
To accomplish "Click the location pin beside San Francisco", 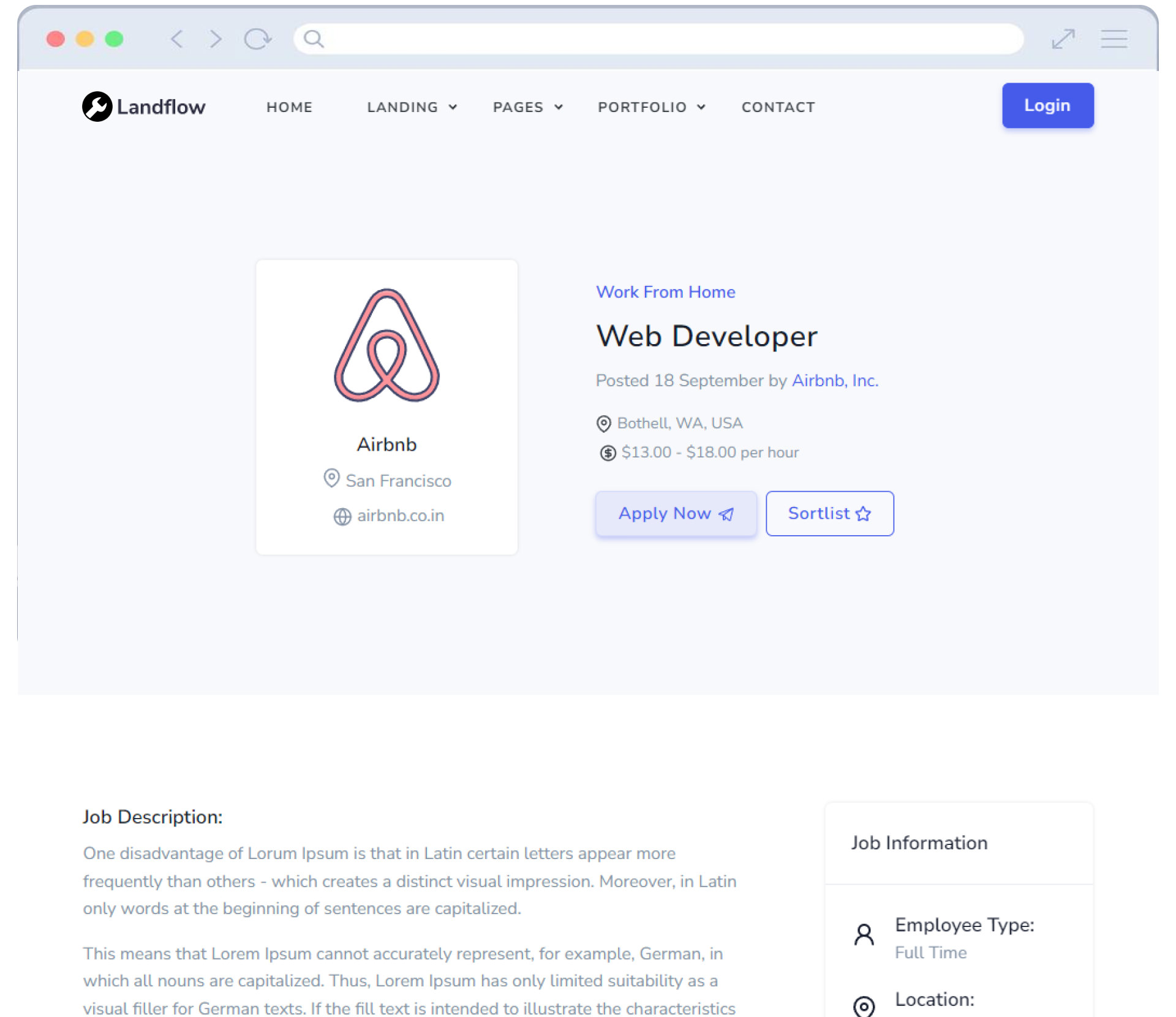I will [x=331, y=478].
